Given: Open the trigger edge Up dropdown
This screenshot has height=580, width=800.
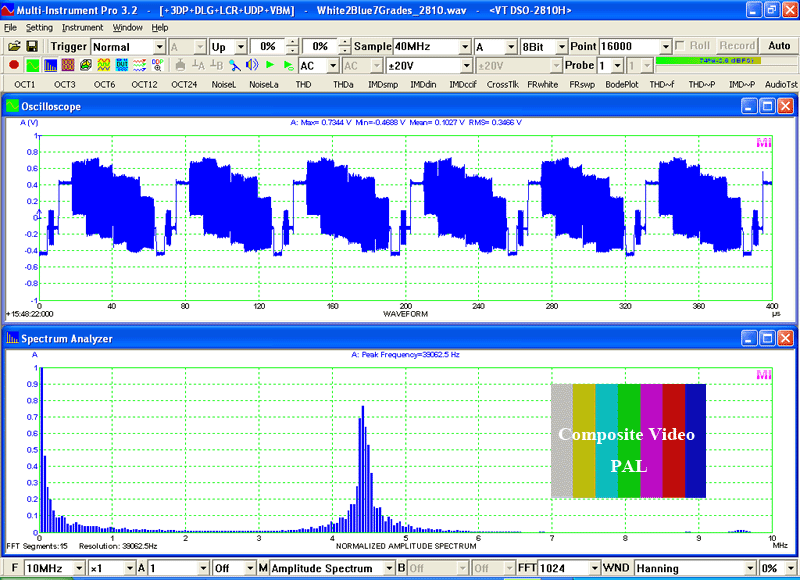Looking at the screenshot, I should coord(241,47).
